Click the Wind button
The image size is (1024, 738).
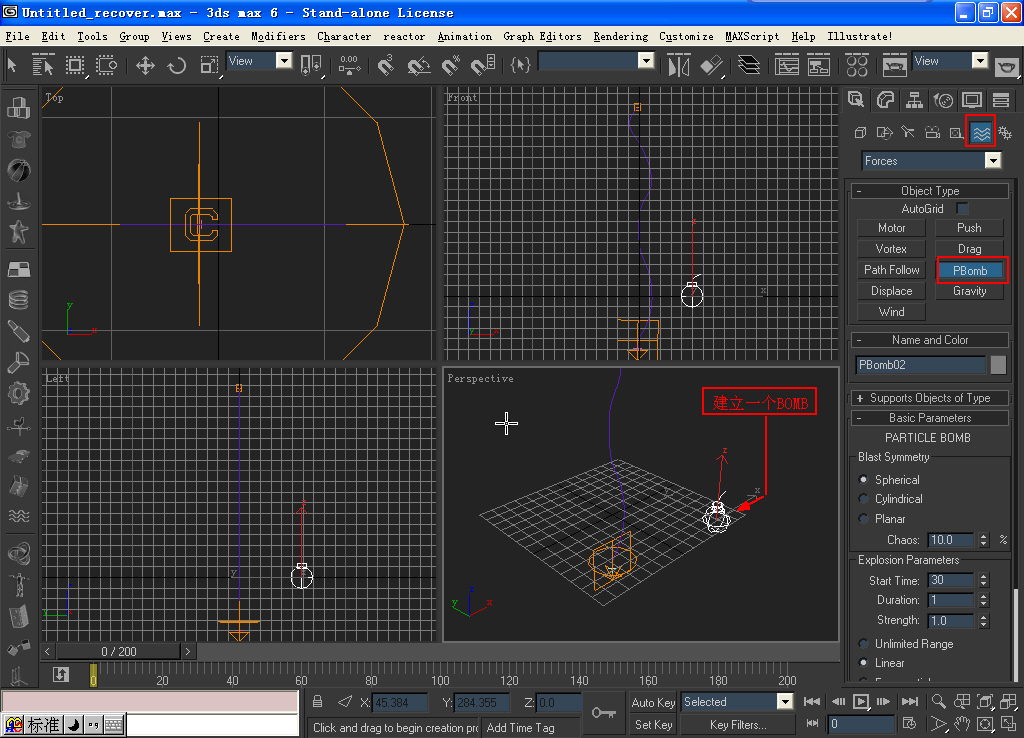click(891, 312)
